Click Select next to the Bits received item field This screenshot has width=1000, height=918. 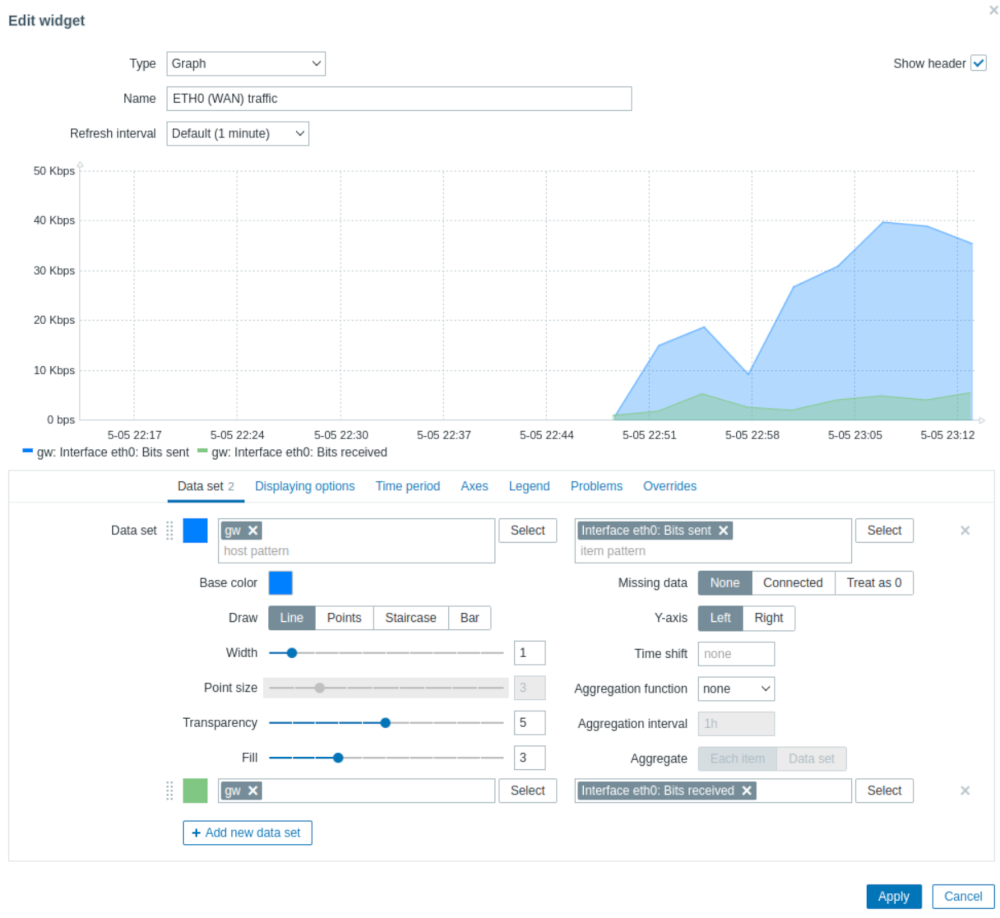pos(884,791)
